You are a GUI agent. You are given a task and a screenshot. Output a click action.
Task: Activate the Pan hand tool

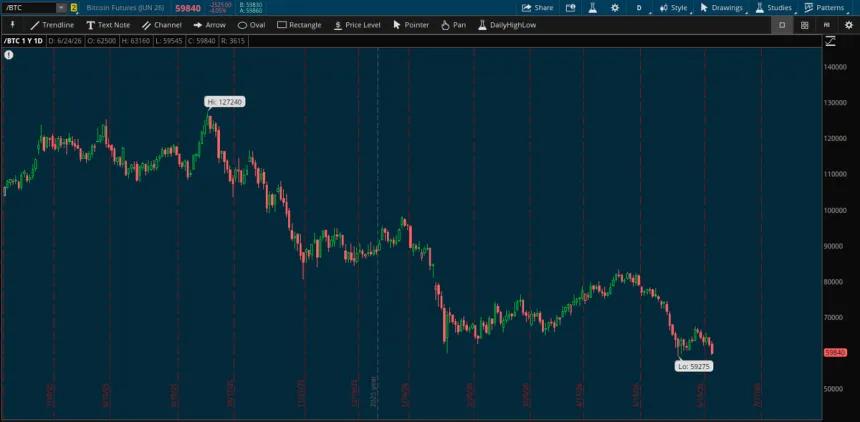(454, 25)
